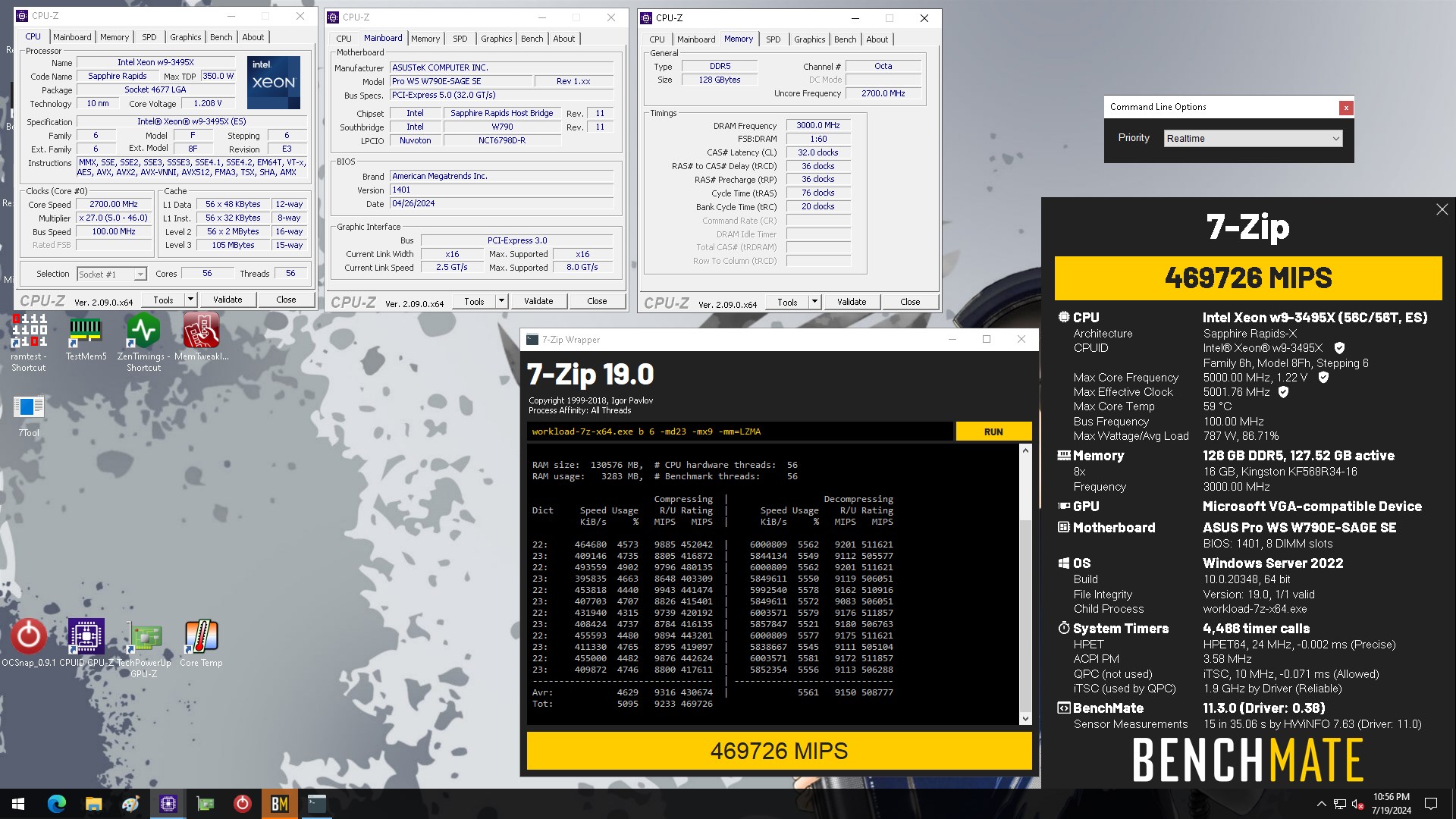Click Tools button in first CPU-Z window
Screen dimensions: 1456x819
point(163,300)
